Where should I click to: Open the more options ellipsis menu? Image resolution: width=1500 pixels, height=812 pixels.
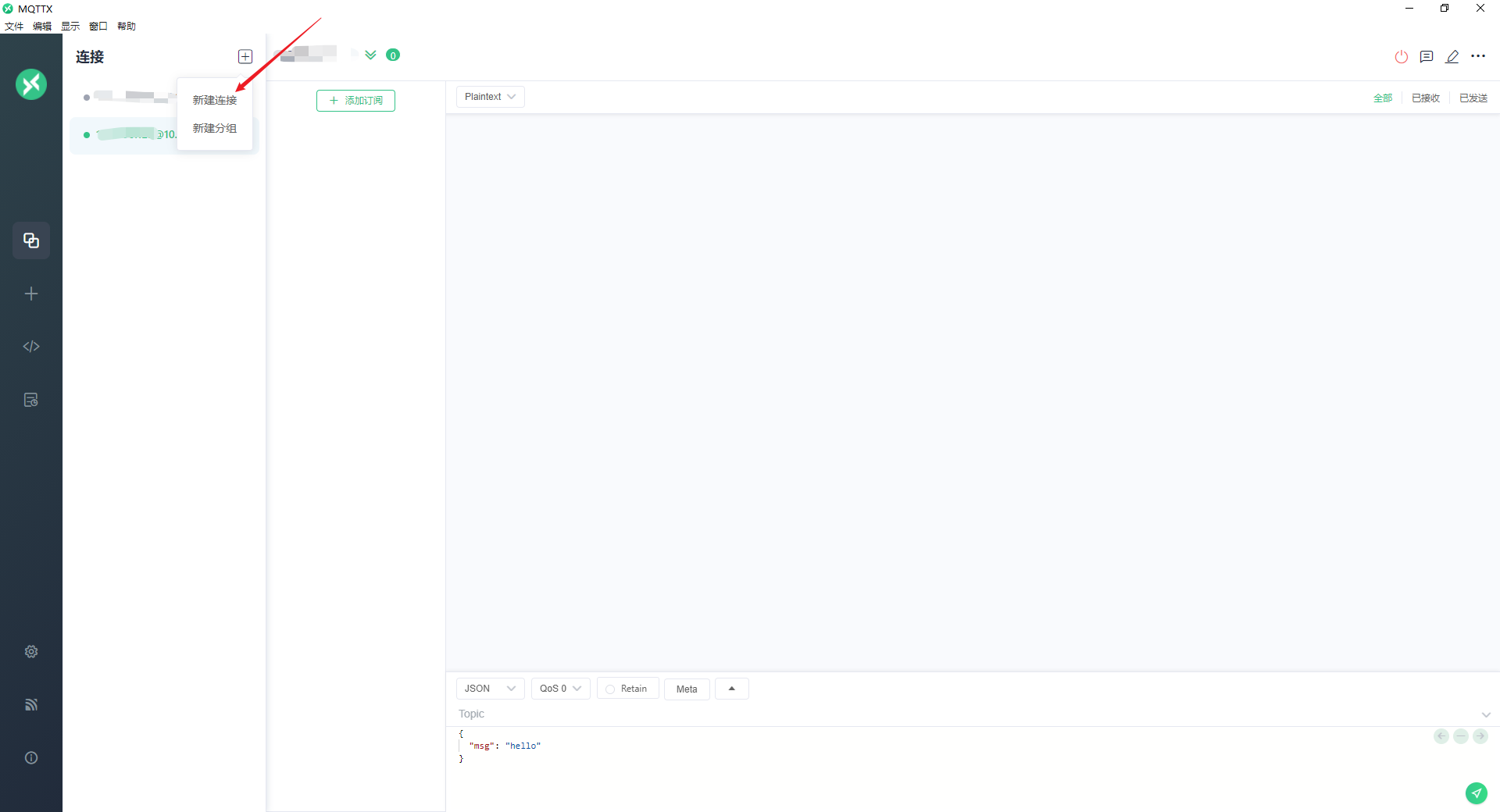coord(1478,56)
